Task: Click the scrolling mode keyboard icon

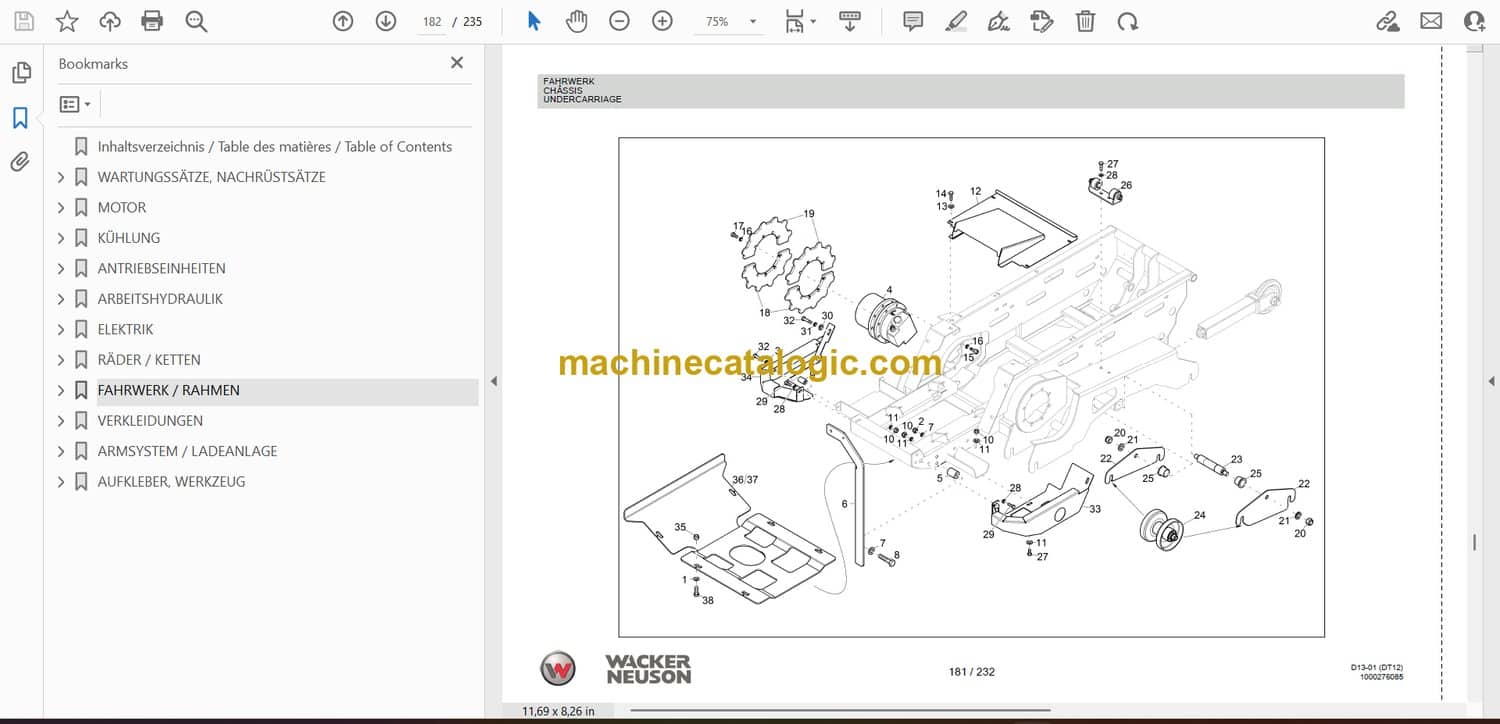Action: pyautogui.click(x=850, y=21)
